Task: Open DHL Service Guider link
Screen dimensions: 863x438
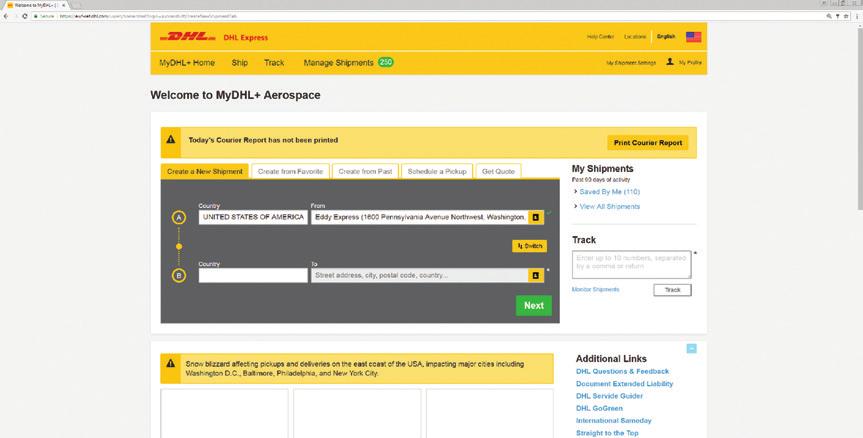Action: point(609,396)
